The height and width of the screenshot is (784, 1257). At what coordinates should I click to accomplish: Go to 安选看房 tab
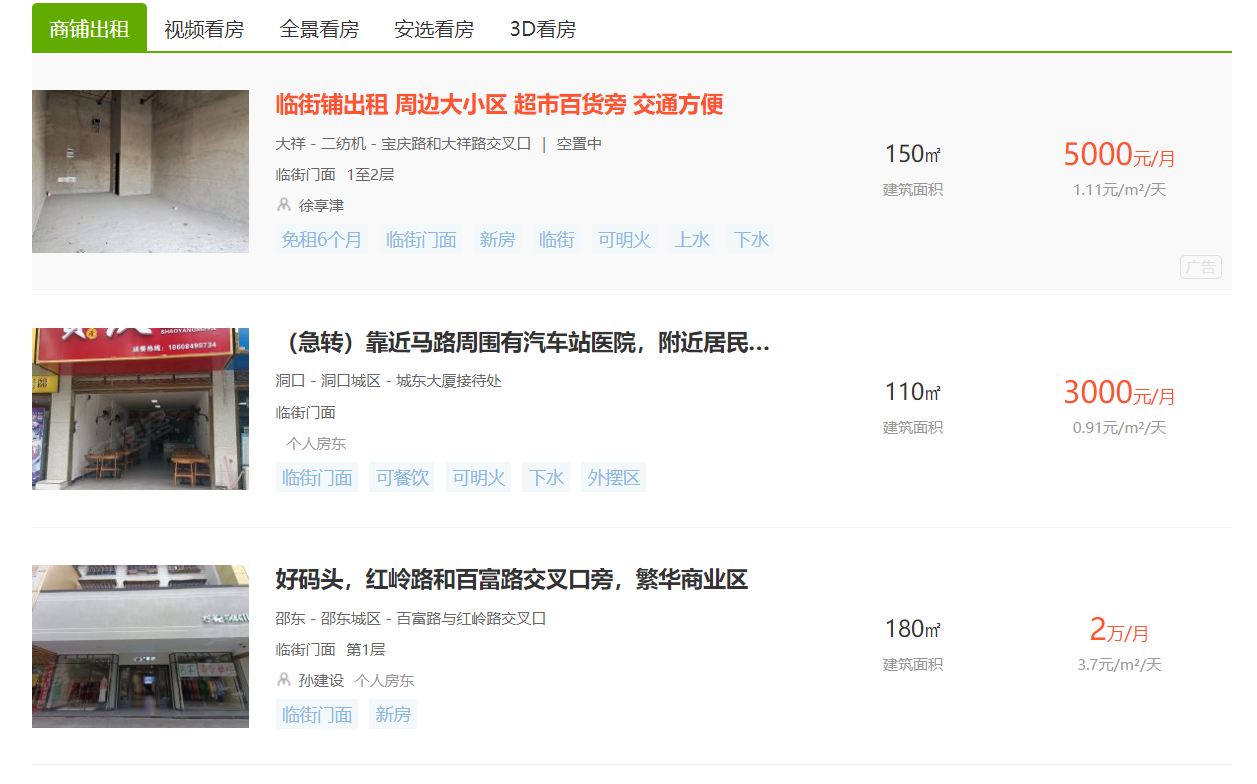pos(434,29)
